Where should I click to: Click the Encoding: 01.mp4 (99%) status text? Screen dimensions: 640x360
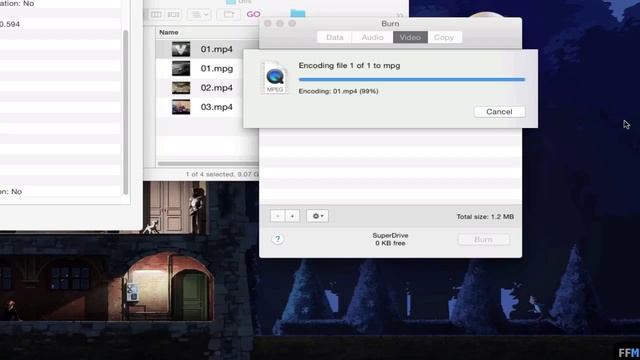click(338, 91)
